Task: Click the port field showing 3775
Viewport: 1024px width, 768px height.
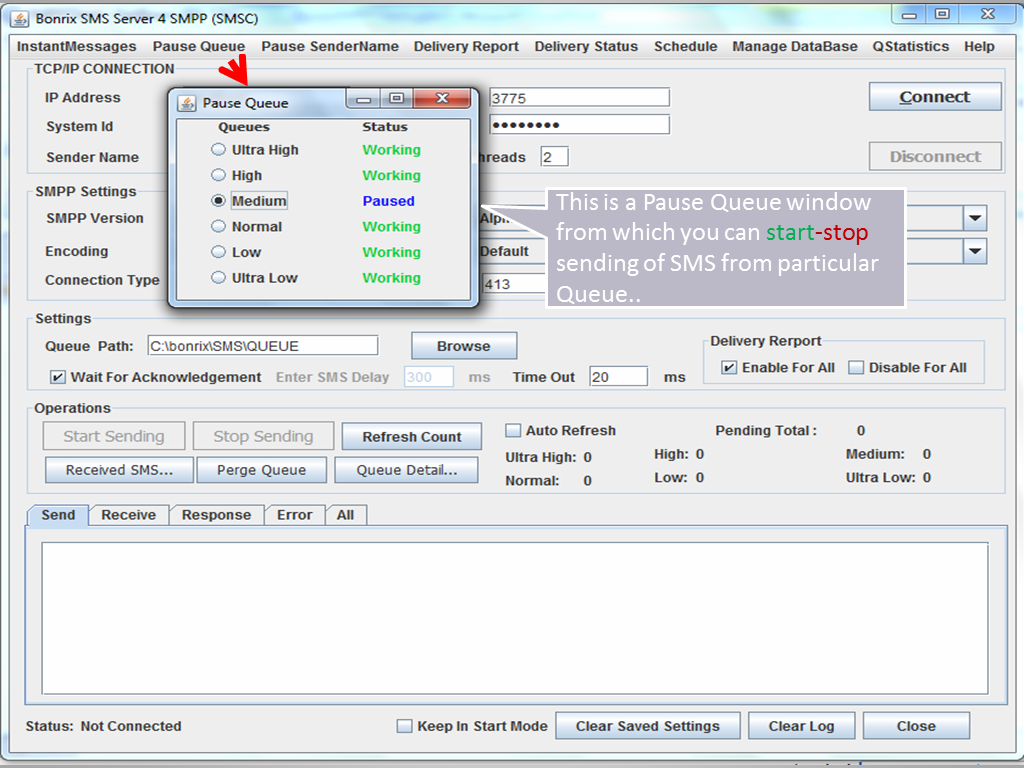Action: point(579,98)
